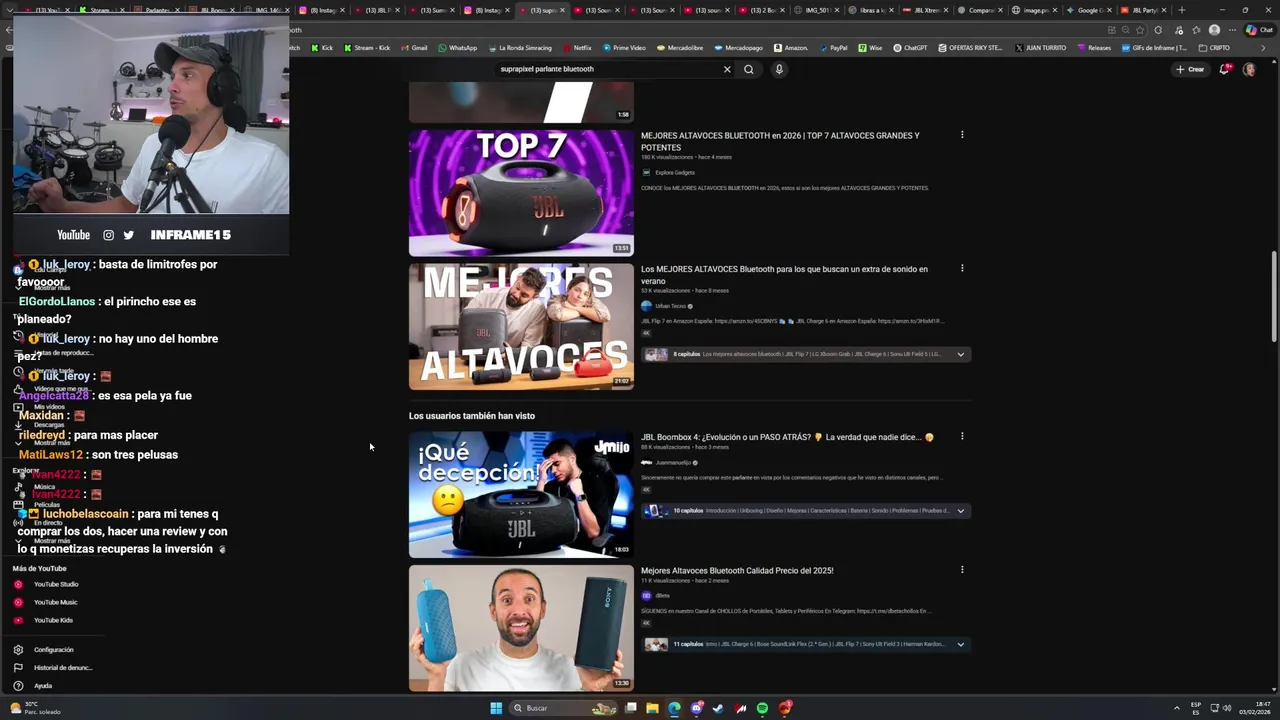Switch to the libras a kg tab
The height and width of the screenshot is (720, 1280).
click(870, 10)
